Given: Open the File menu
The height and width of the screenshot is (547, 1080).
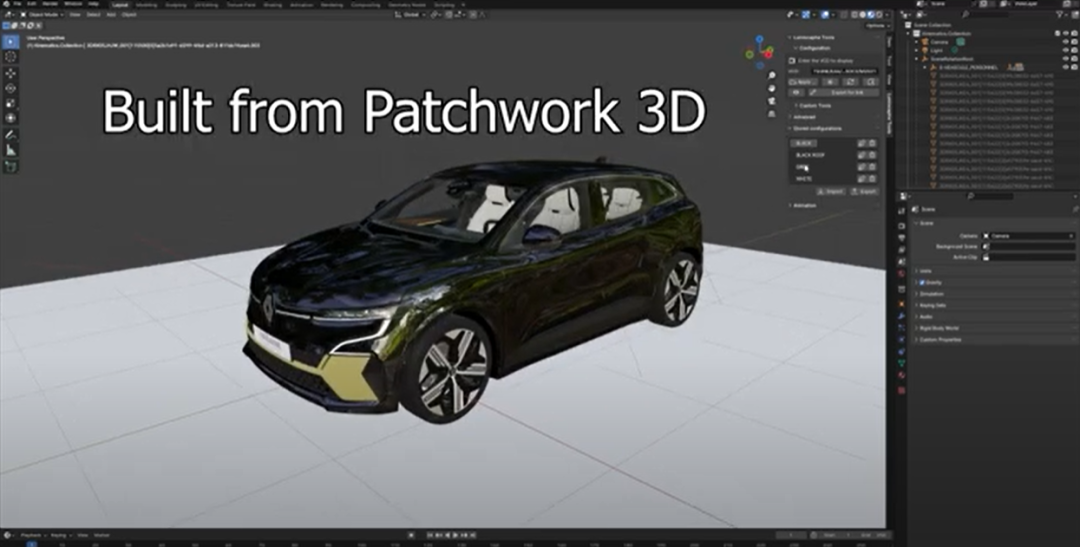Looking at the screenshot, I should pos(17,4).
